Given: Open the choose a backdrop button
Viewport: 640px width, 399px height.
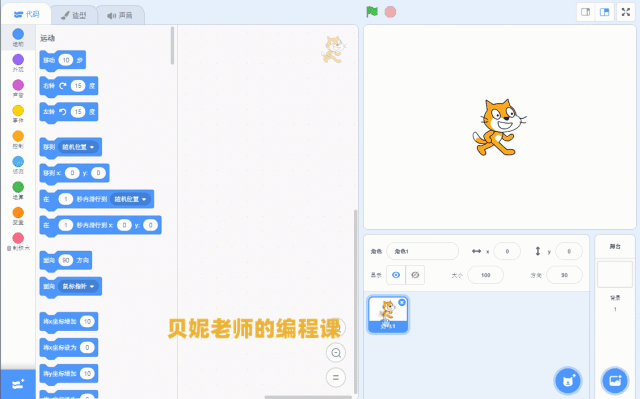Looking at the screenshot, I should tap(615, 381).
